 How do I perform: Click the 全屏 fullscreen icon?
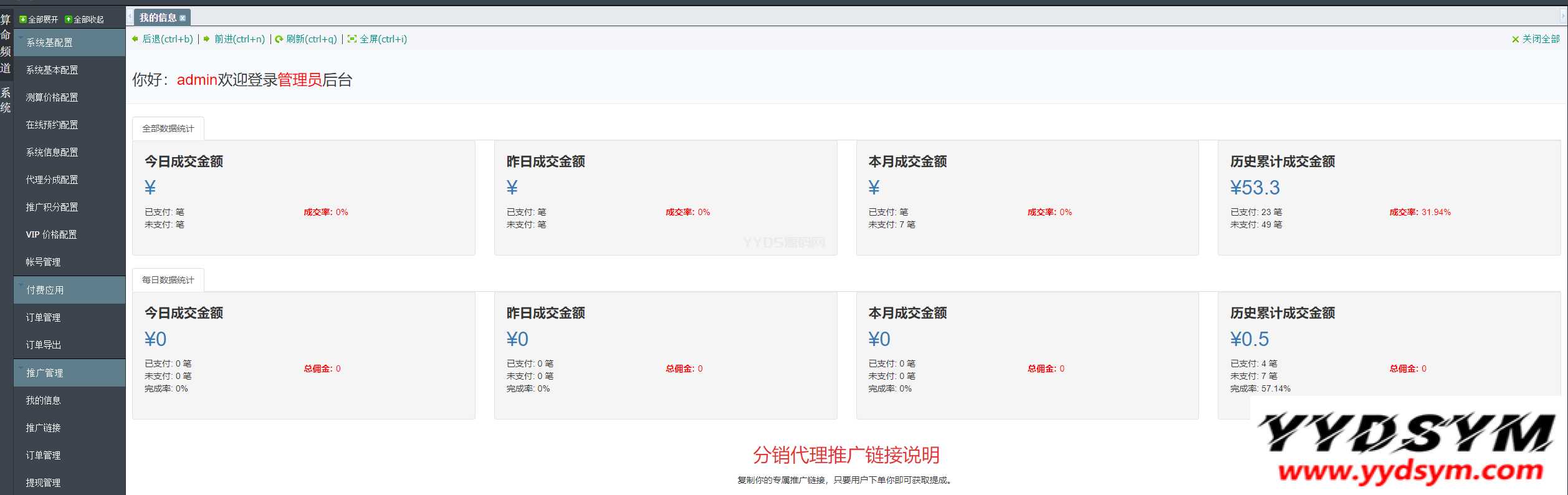click(352, 39)
